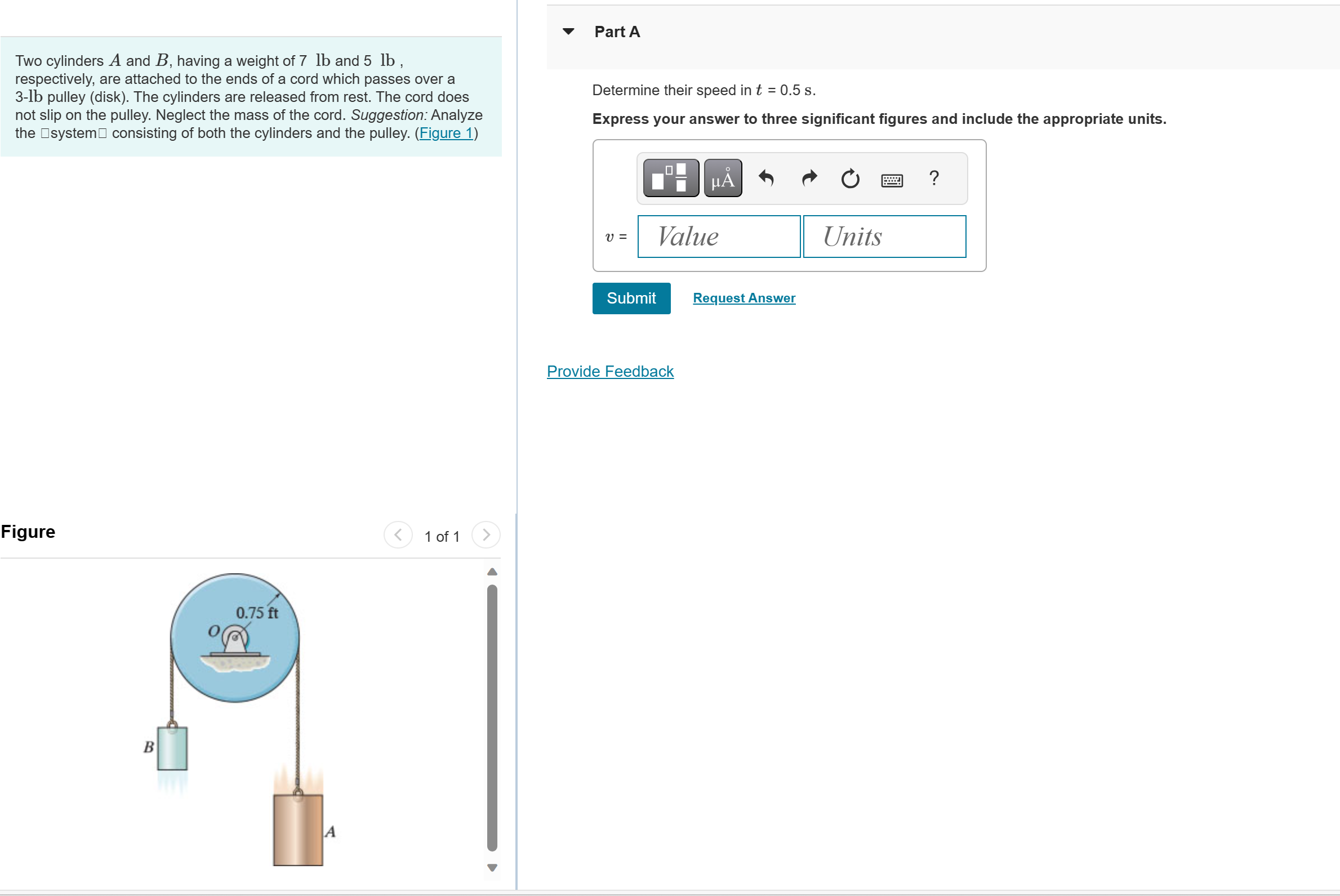Screen dimensions: 1340x896
Task: Click the scrollbar up arrow in the figure pane
Action: 491,571
